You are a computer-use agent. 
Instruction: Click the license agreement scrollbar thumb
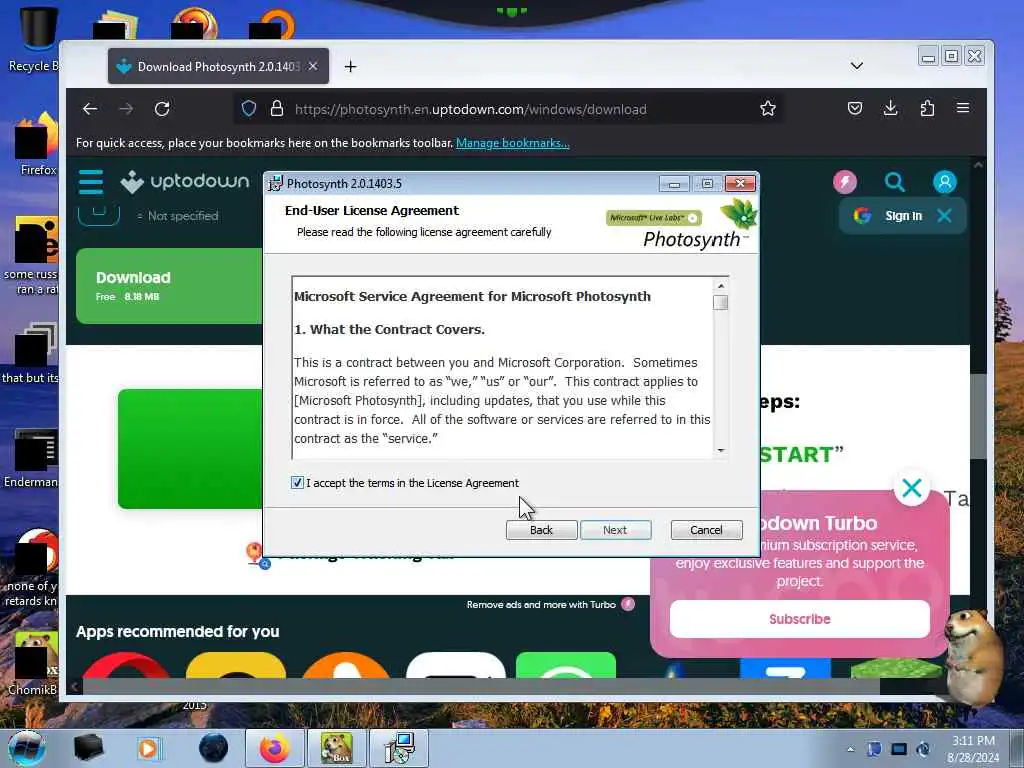[720, 302]
